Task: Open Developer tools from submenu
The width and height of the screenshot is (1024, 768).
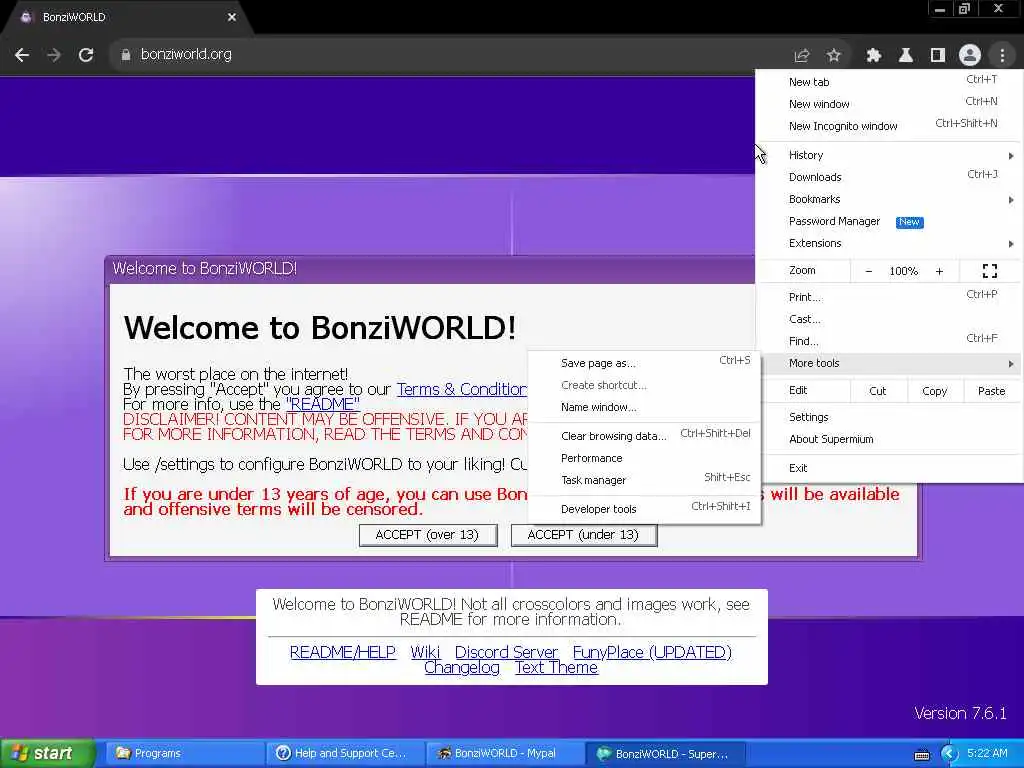Action: coord(644,509)
